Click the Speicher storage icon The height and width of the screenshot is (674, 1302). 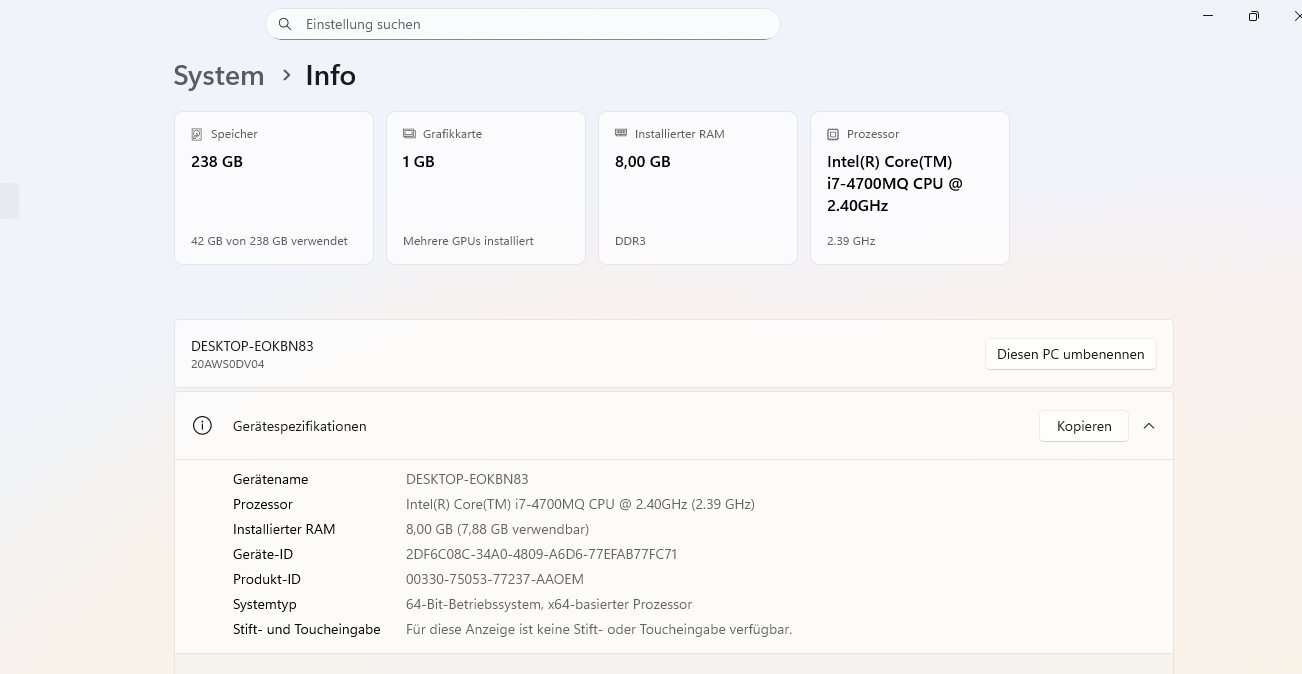tap(197, 134)
